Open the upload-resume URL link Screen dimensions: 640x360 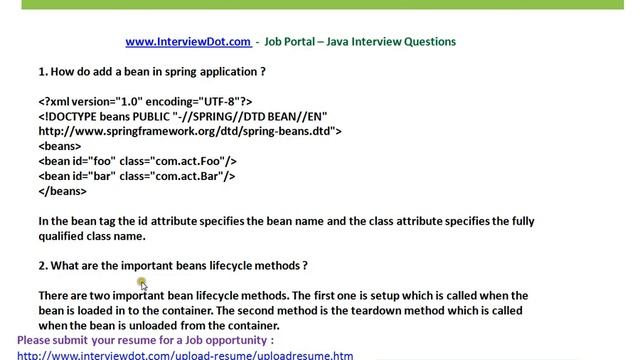185,355
